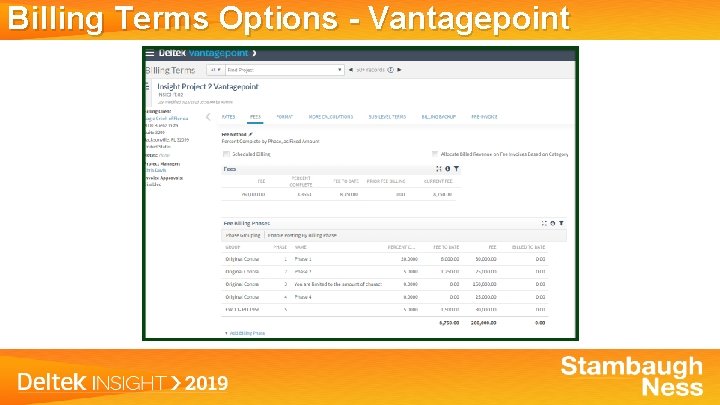Click the Billed To Date column header
This screenshot has height=405, width=720.
click(x=529, y=247)
